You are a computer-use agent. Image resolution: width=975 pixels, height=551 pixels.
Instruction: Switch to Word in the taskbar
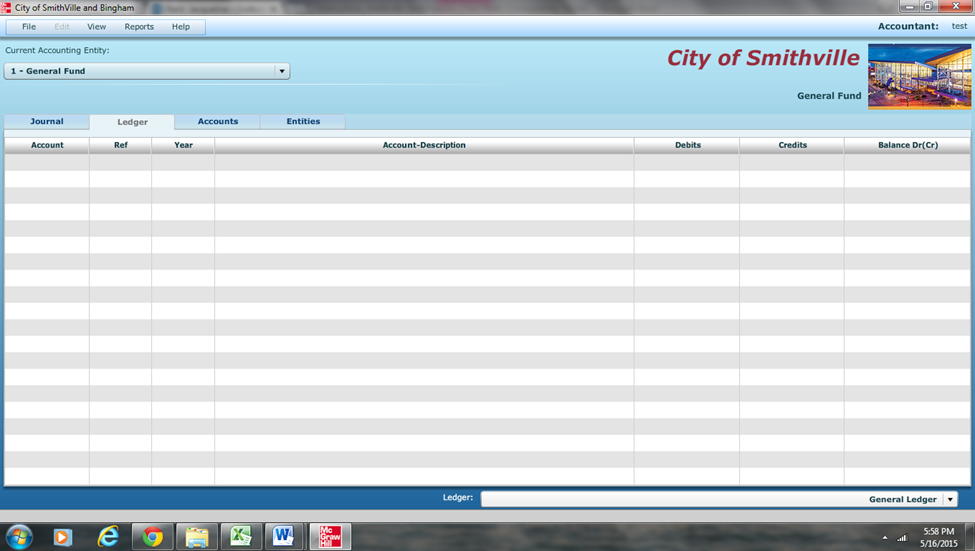tap(284, 536)
